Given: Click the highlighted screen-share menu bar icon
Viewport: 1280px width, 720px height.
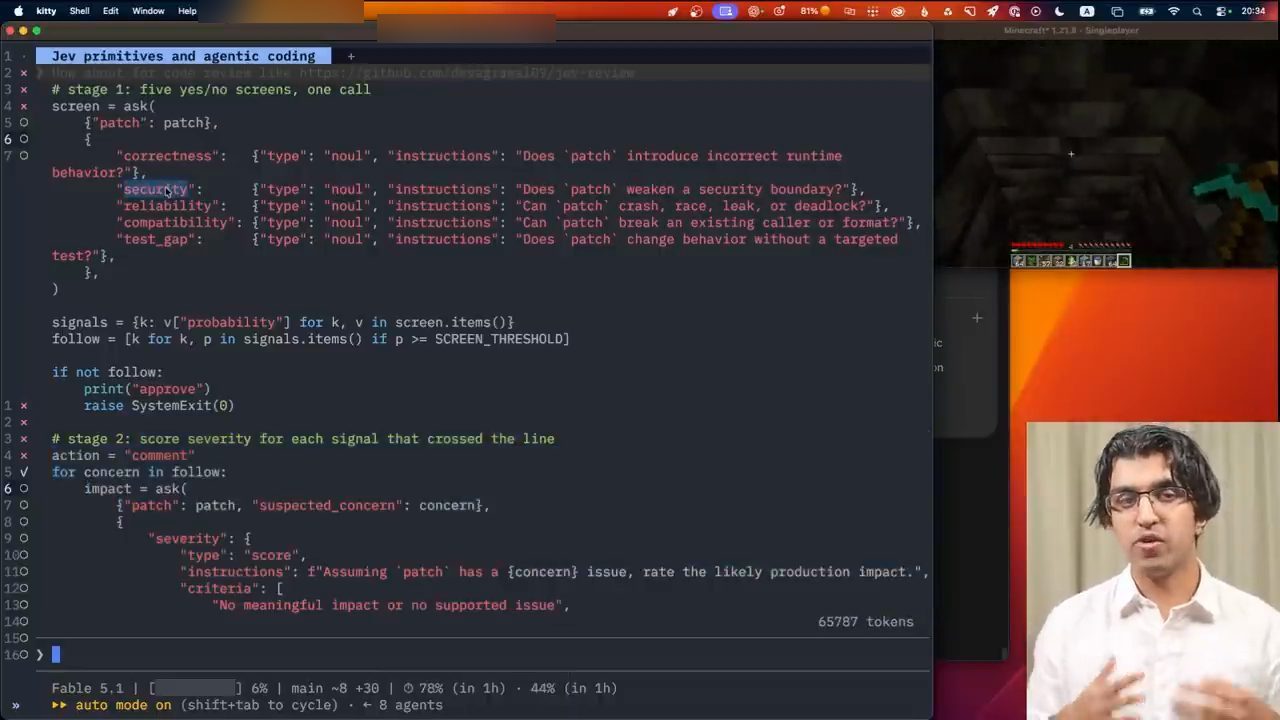Looking at the screenshot, I should coord(725,11).
